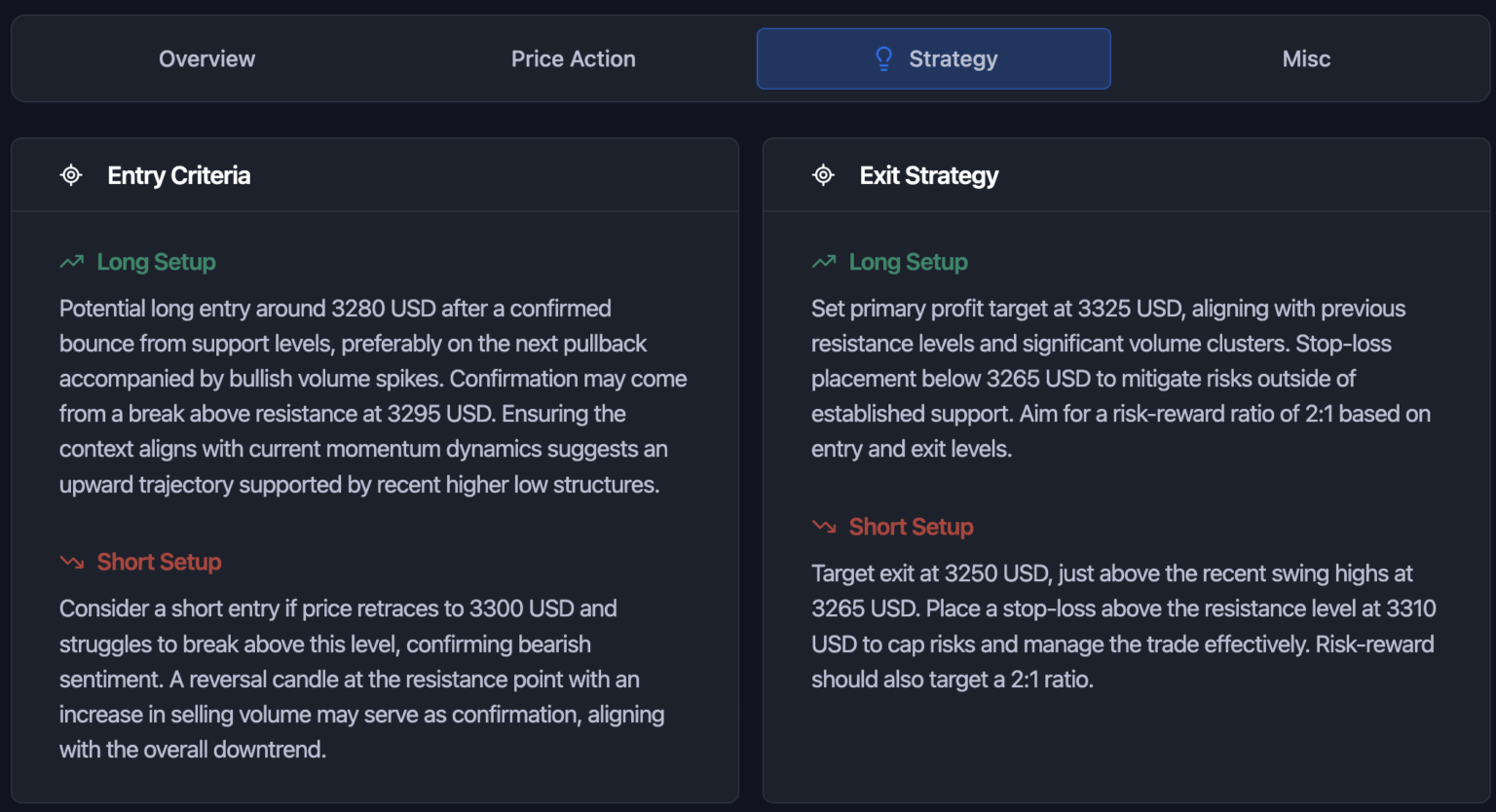Click the long entry 3280 USD paragraph
This screenshot has height=812, width=1496.
click(x=373, y=396)
